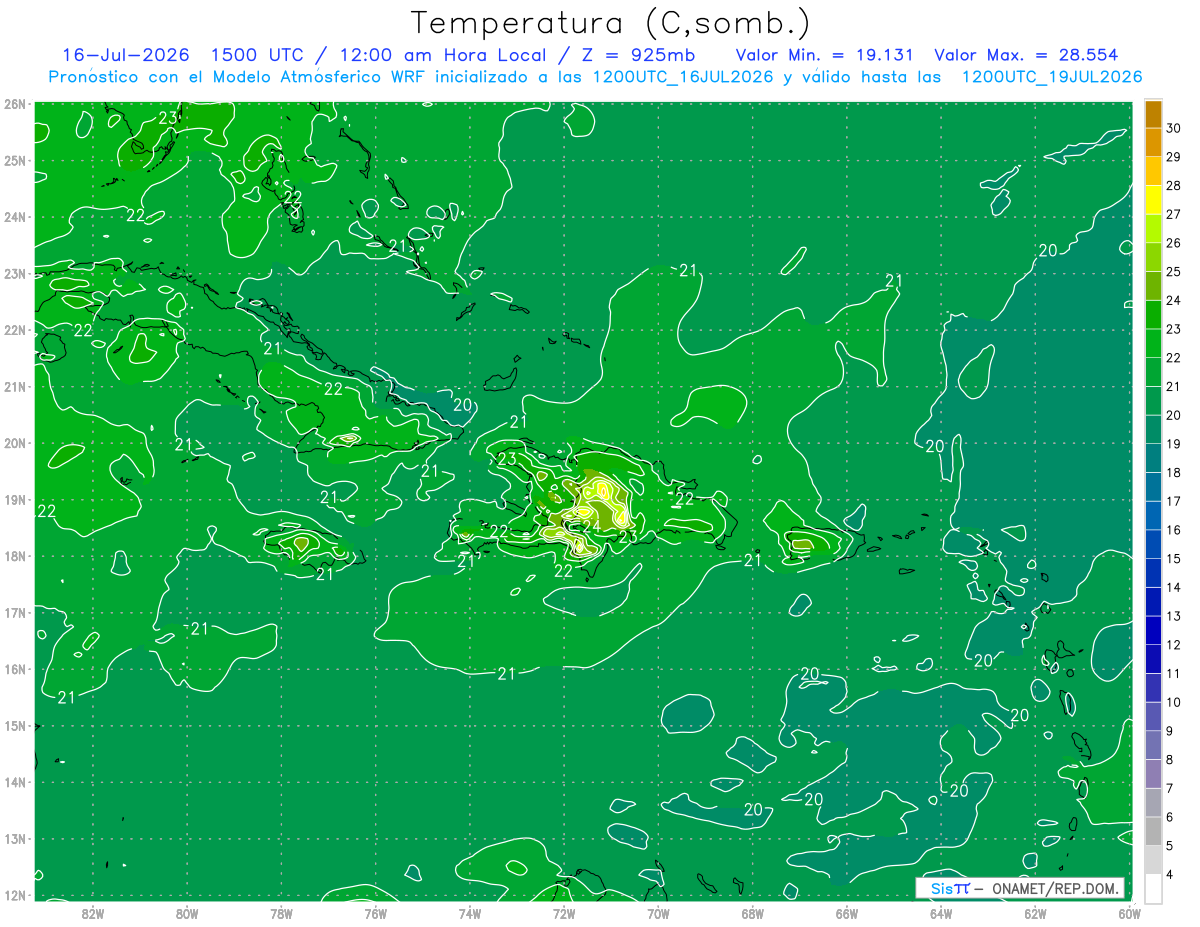Click the purple swatch between 8 and 9 on the scale

(1153, 745)
